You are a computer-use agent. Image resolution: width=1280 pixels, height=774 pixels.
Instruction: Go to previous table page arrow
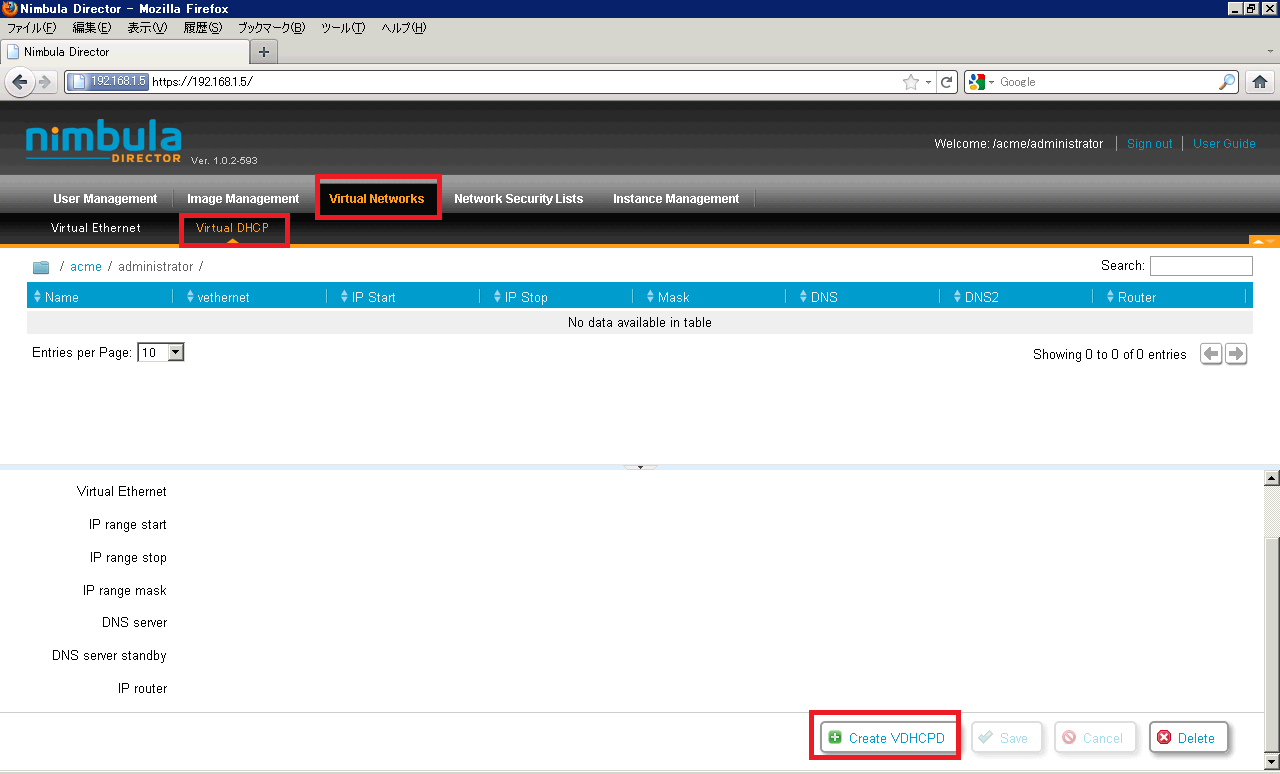coord(1211,354)
